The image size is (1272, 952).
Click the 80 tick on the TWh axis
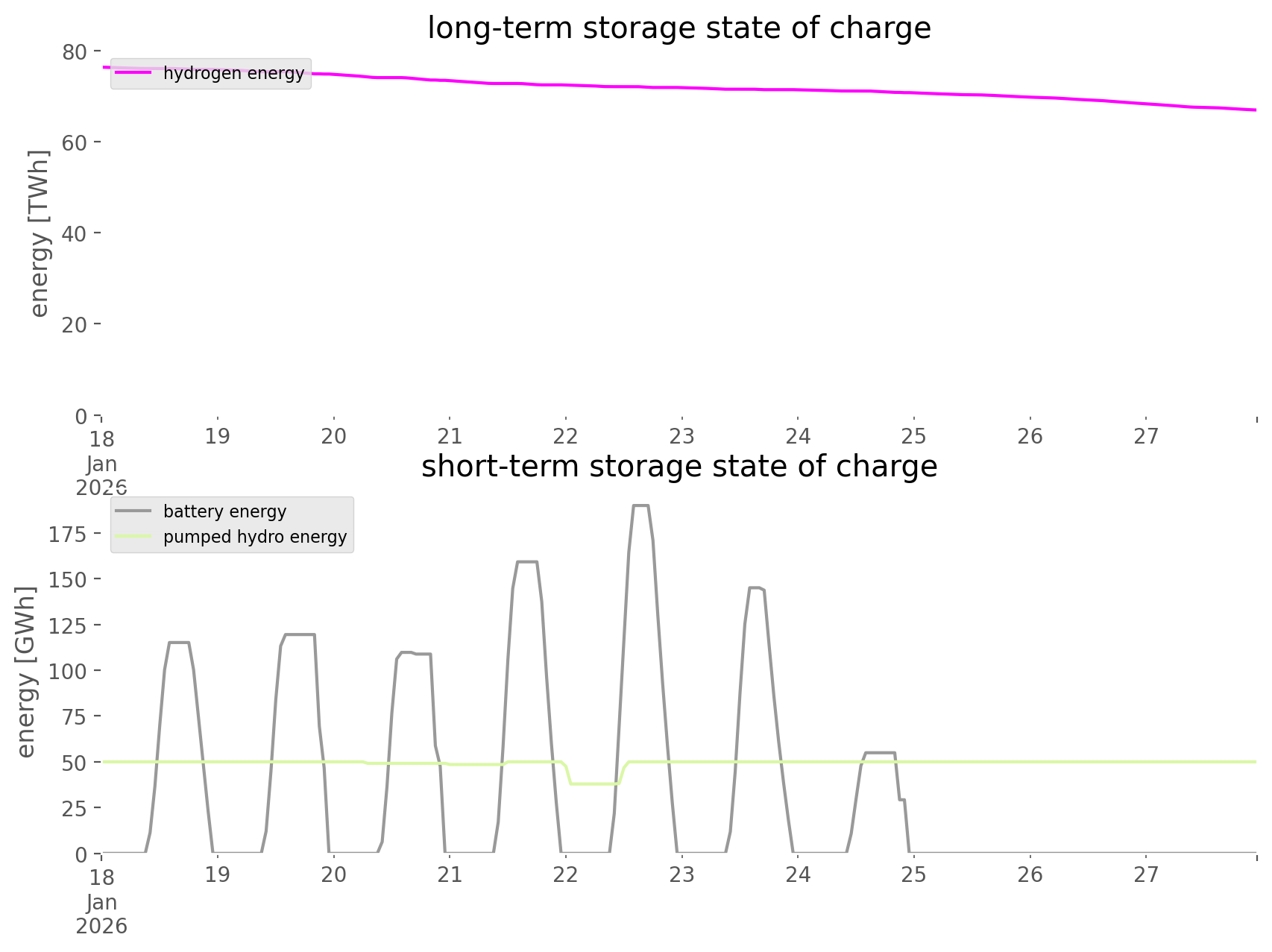75,51
